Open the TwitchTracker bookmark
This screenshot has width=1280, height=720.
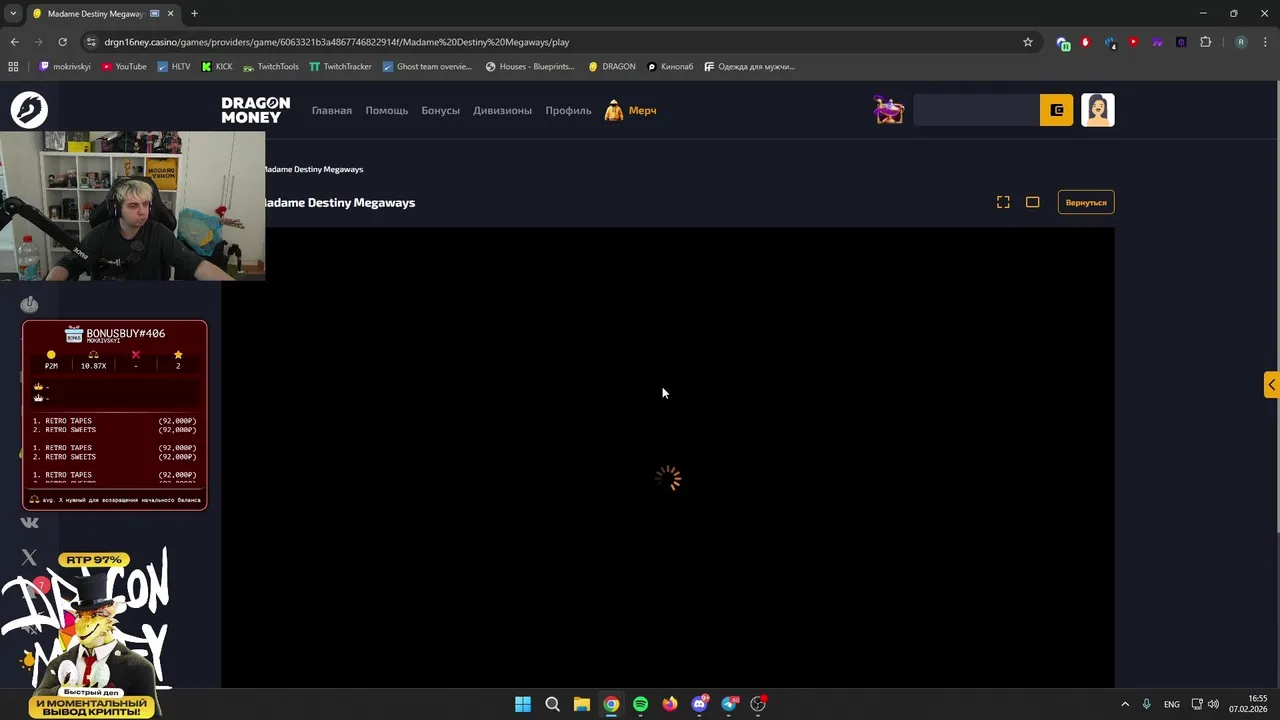tap(340, 67)
